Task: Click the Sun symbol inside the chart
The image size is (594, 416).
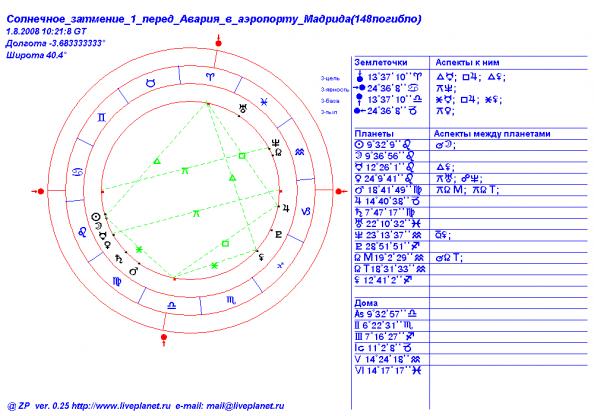Action: point(95,217)
